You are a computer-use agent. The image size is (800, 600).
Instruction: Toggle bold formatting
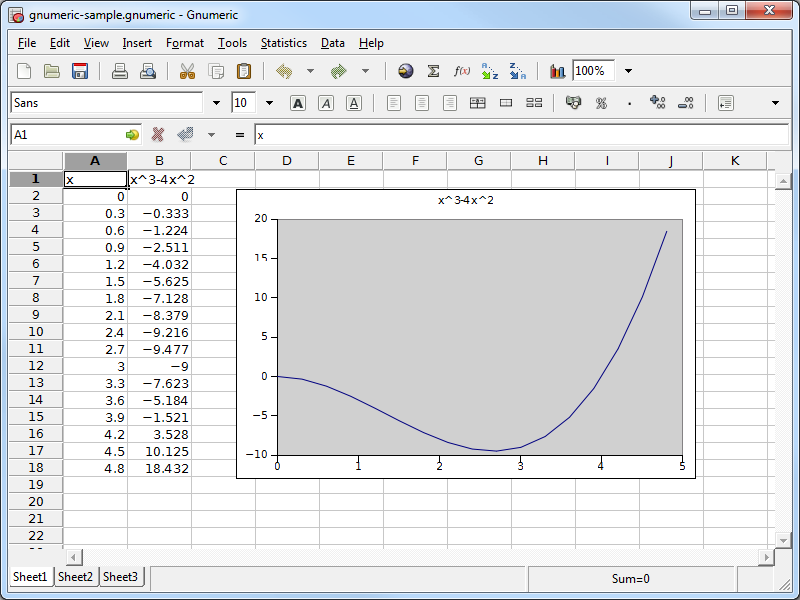pyautogui.click(x=297, y=103)
